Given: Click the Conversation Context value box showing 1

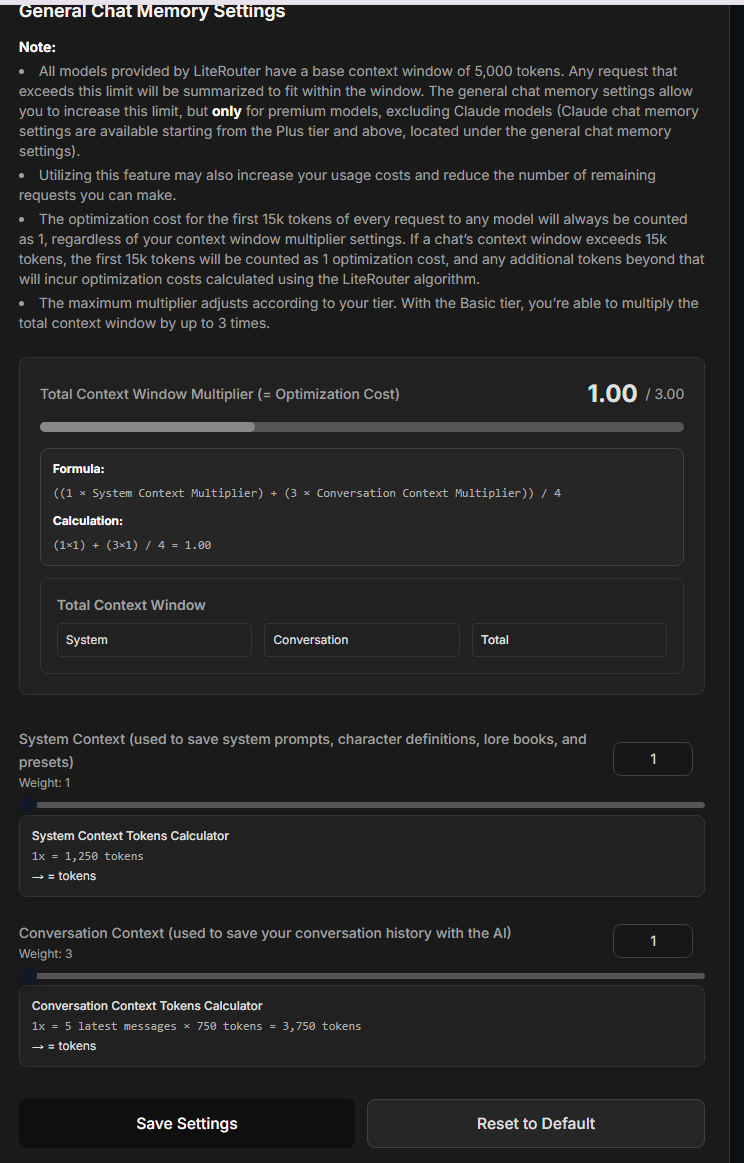Looking at the screenshot, I should (x=652, y=940).
